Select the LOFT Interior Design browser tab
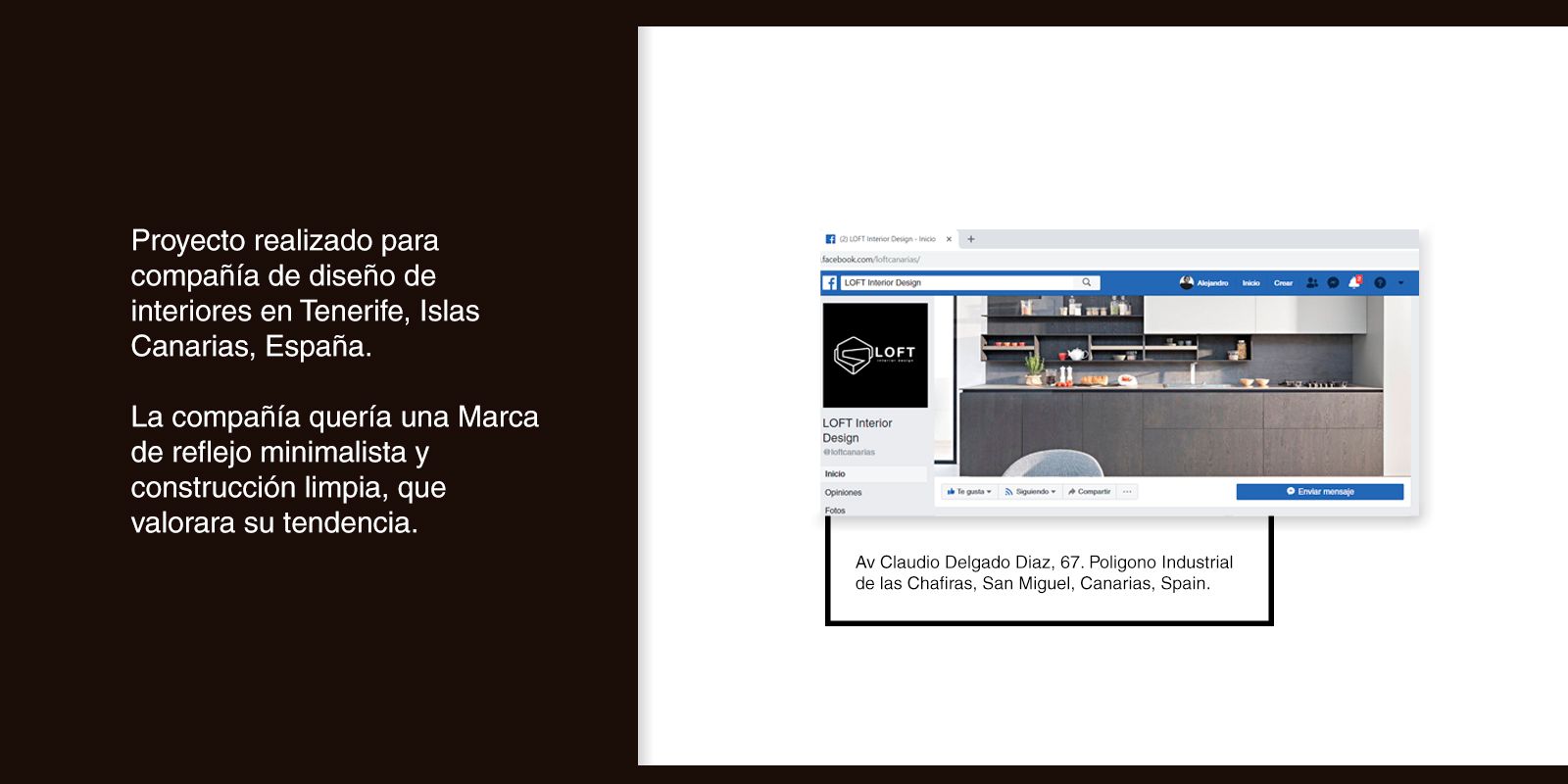 coord(889,239)
